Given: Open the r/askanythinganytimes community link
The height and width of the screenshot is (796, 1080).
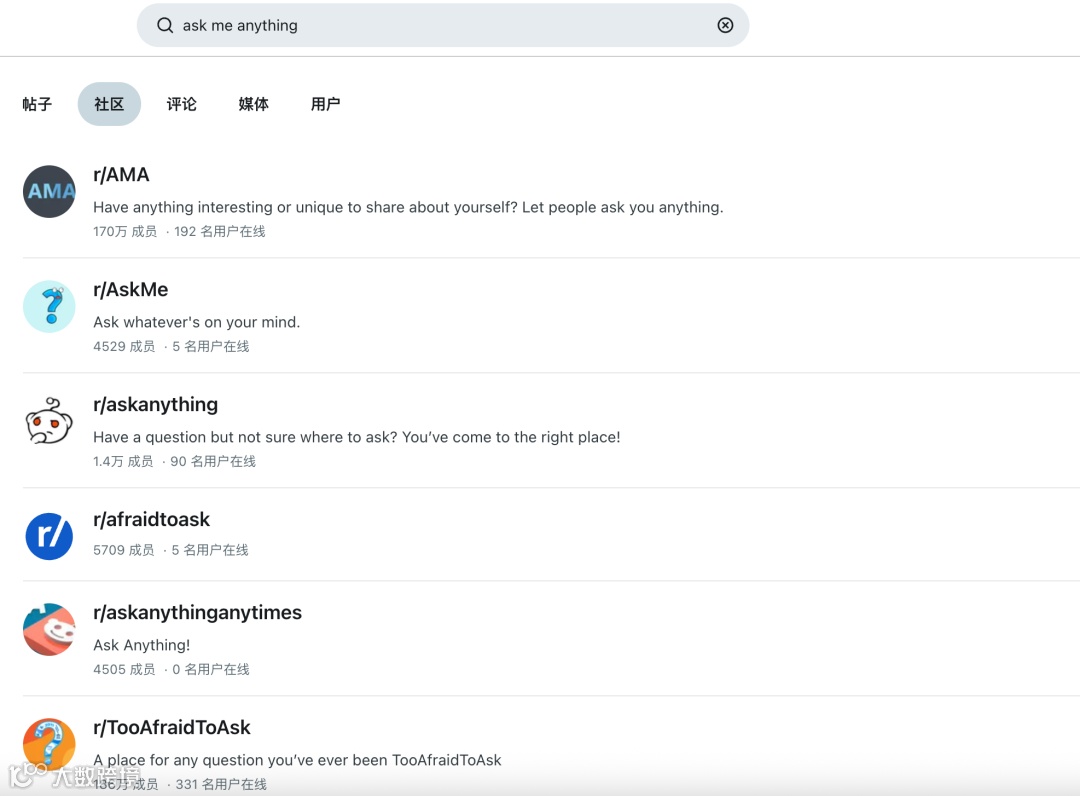Looking at the screenshot, I should pyautogui.click(x=198, y=613).
